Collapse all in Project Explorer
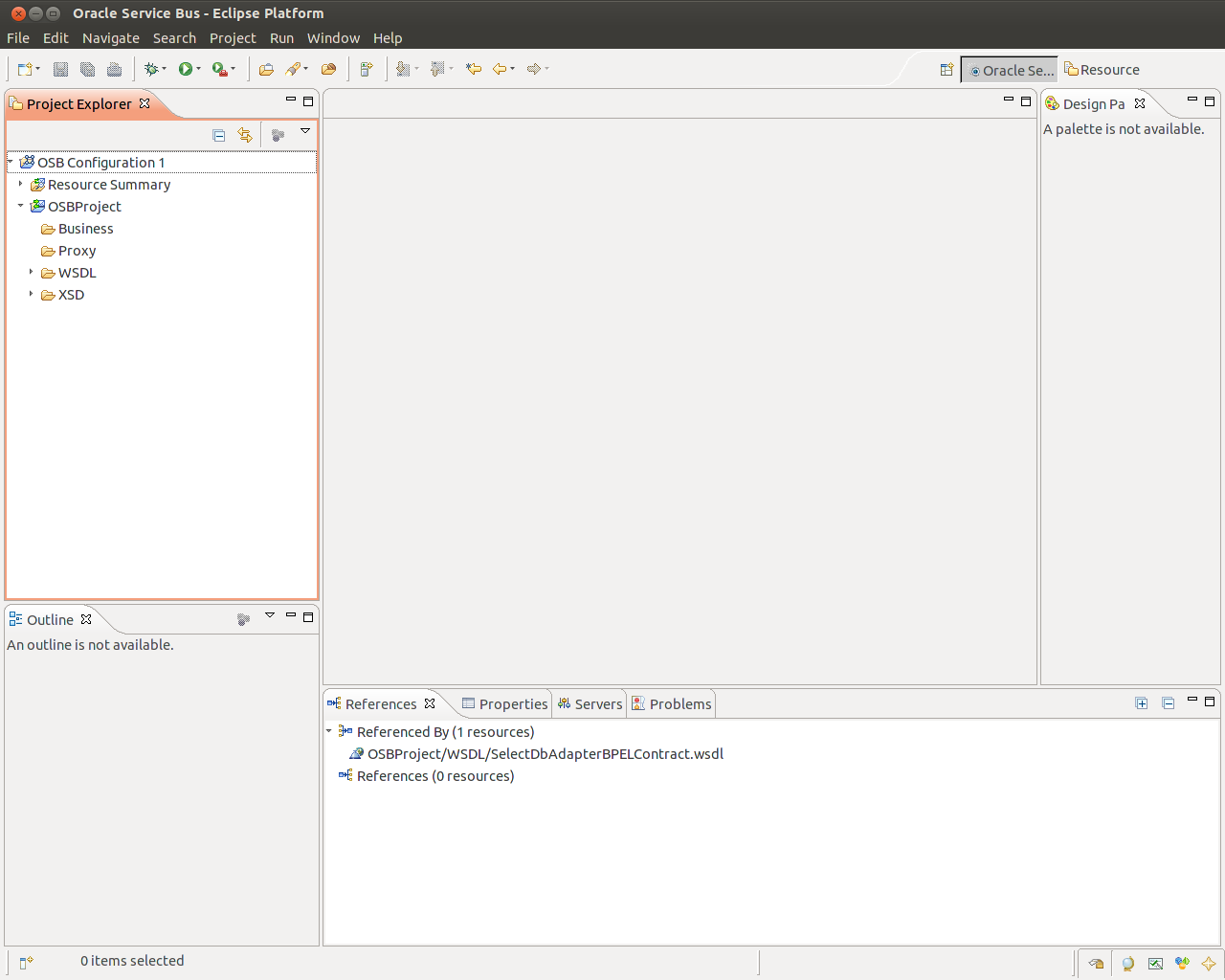This screenshot has width=1225, height=980. [219, 135]
